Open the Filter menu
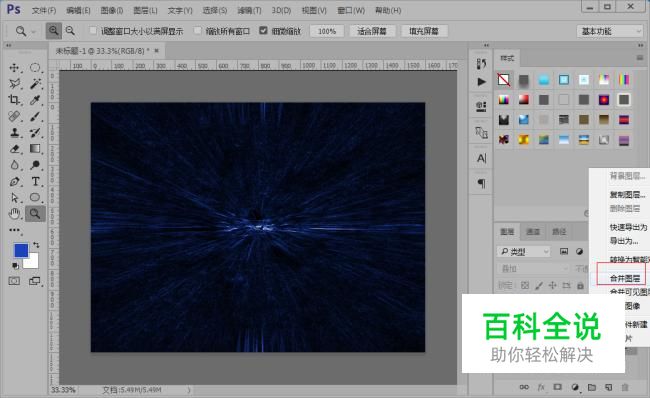This screenshot has height=398, width=650. coord(249,10)
